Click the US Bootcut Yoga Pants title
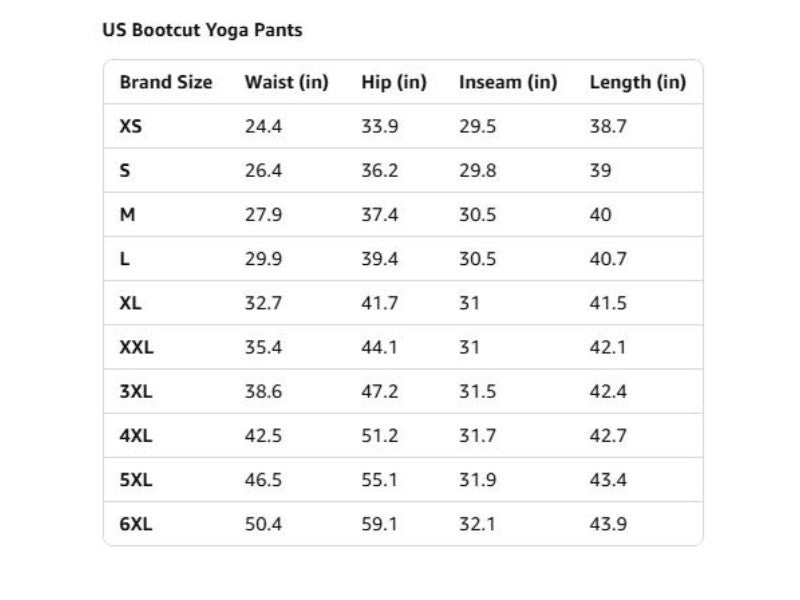The height and width of the screenshot is (600, 800). coord(202,30)
